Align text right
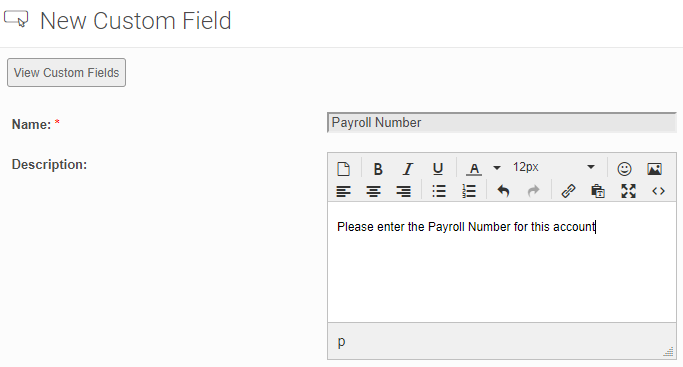Viewport: 683px width, 367px height. click(x=403, y=191)
